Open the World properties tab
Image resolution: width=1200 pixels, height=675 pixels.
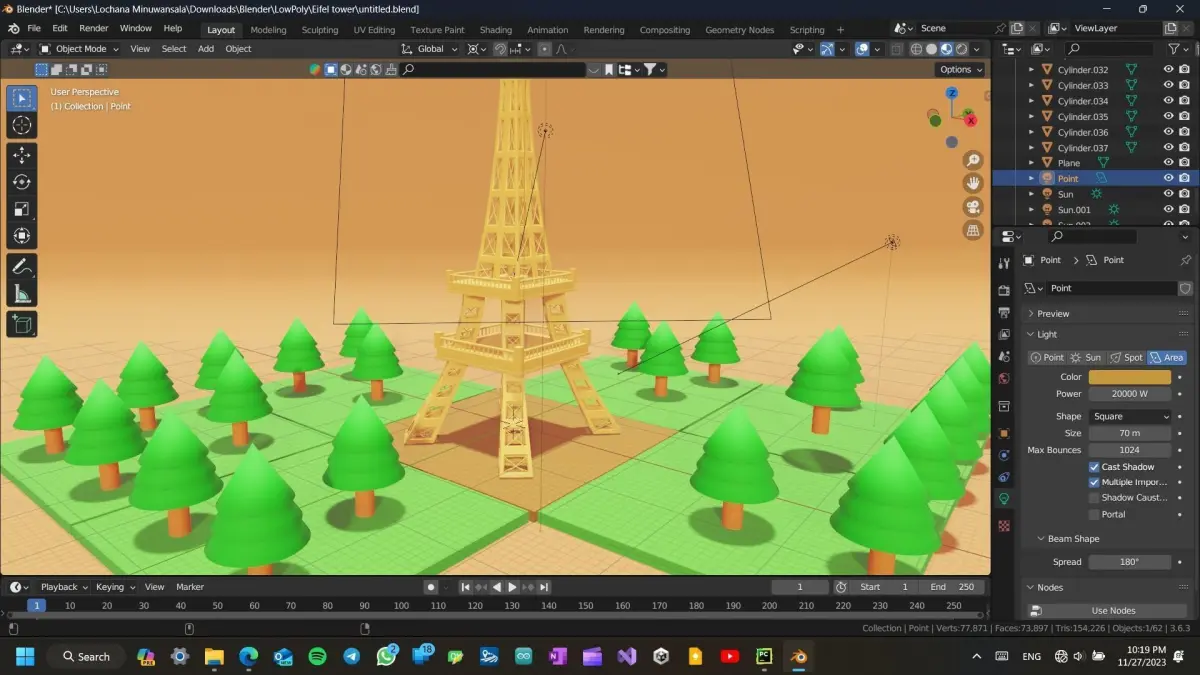pos(1004,379)
